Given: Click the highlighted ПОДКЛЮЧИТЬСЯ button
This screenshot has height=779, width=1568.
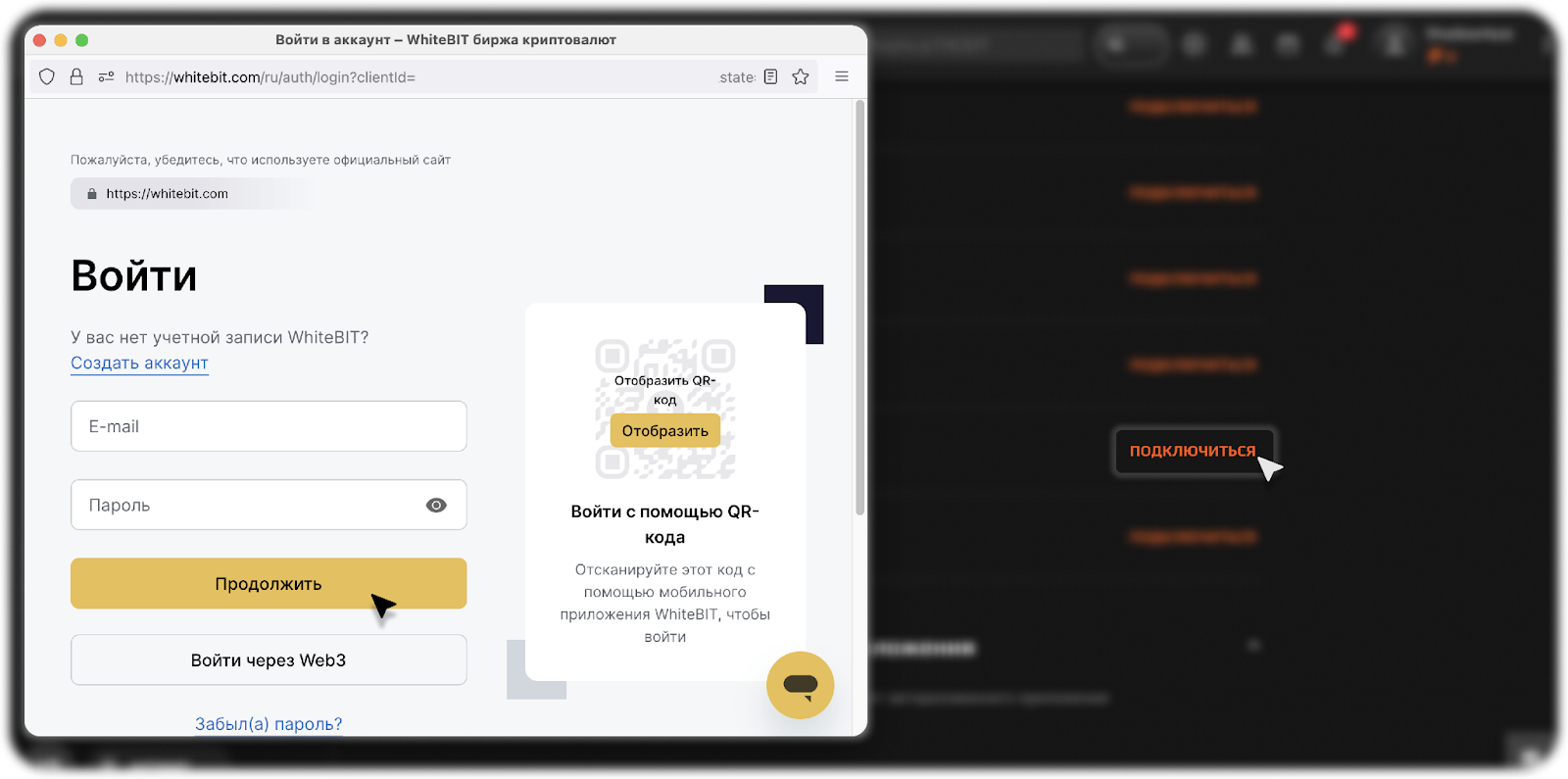Looking at the screenshot, I should (1193, 451).
